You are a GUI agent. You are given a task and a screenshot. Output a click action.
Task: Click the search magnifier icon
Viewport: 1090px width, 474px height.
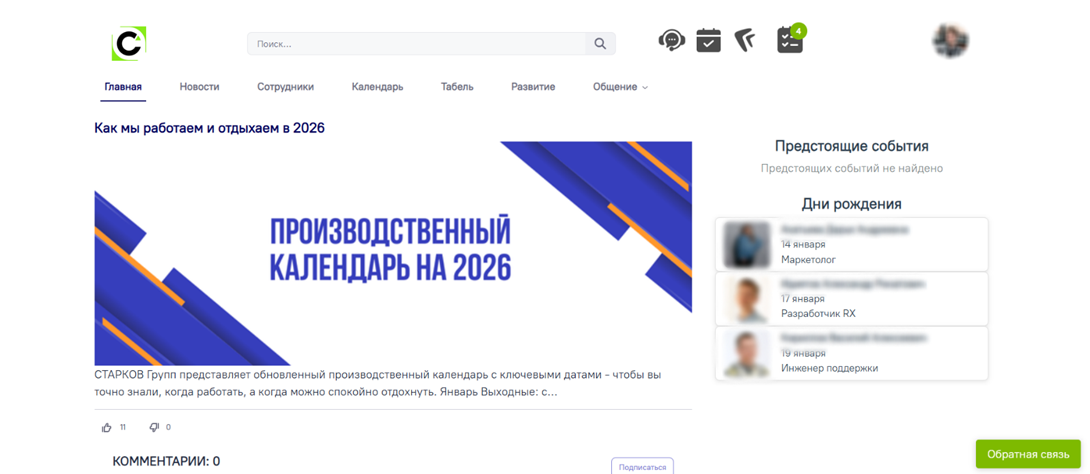(x=601, y=44)
